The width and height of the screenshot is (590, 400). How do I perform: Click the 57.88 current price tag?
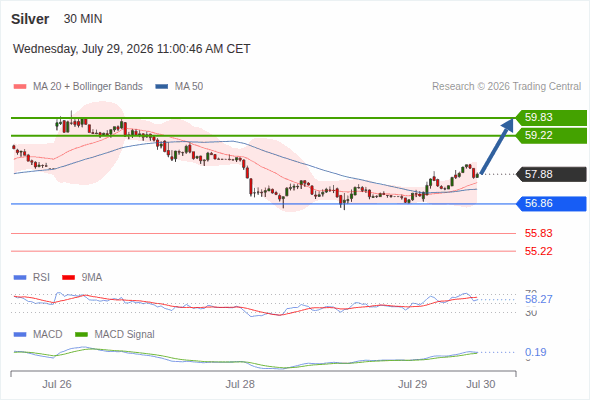click(551, 174)
